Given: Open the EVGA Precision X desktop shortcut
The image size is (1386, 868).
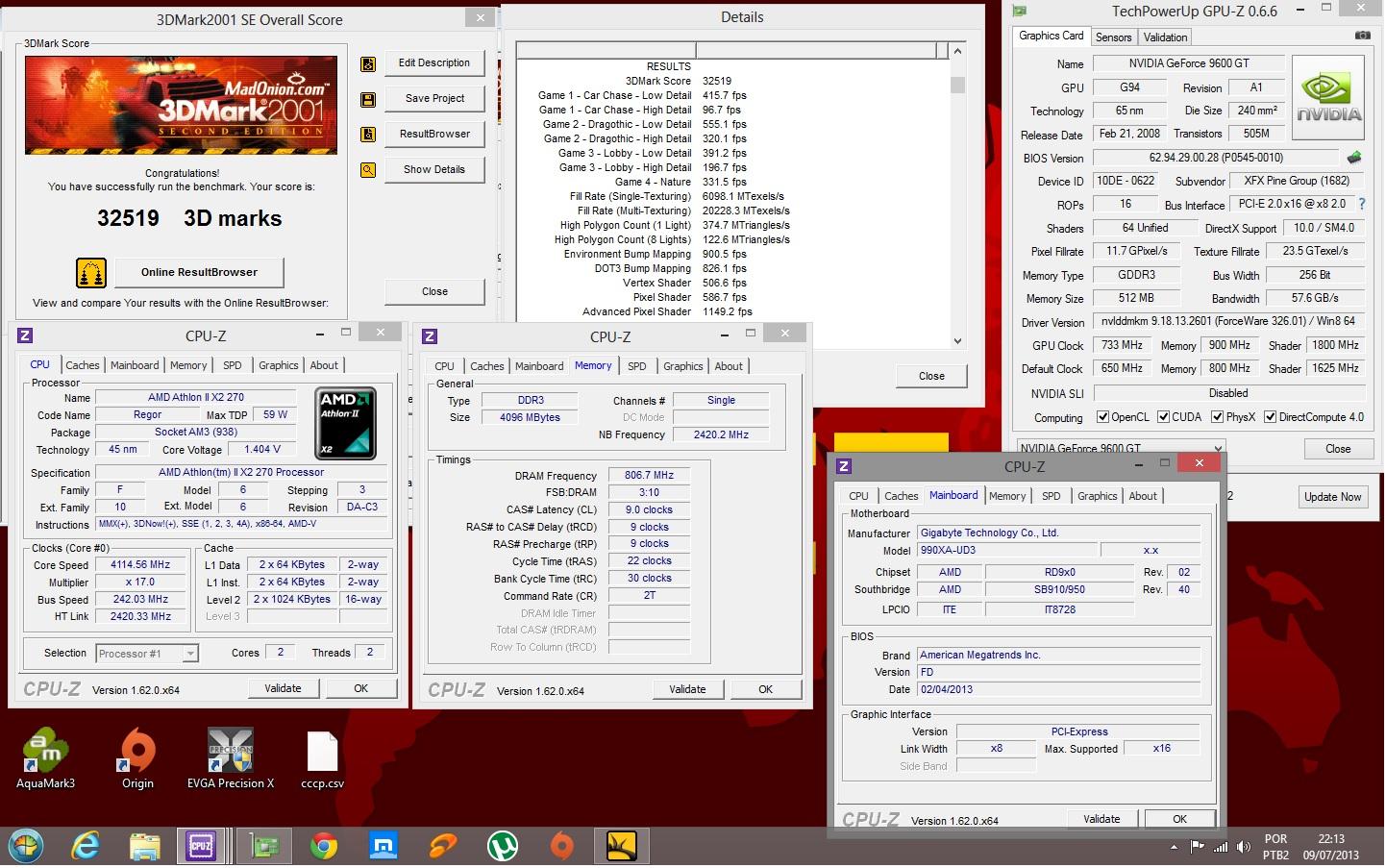Looking at the screenshot, I should coord(231,759).
